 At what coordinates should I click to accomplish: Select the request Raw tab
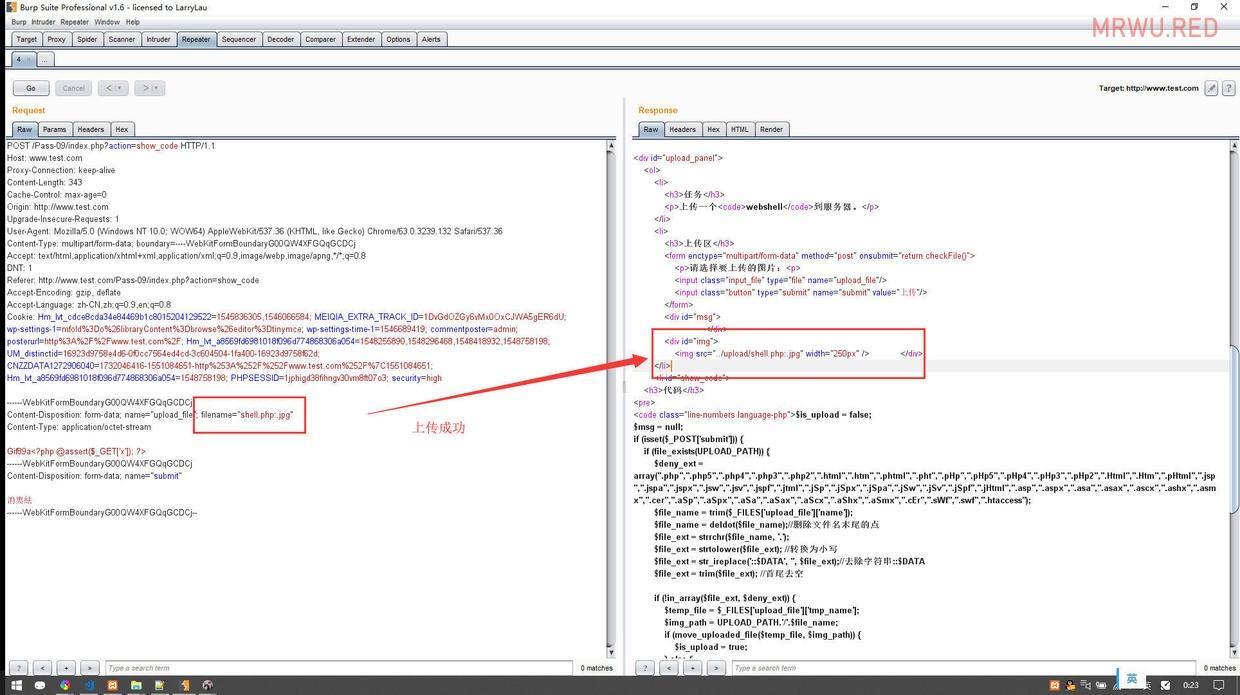coord(24,129)
